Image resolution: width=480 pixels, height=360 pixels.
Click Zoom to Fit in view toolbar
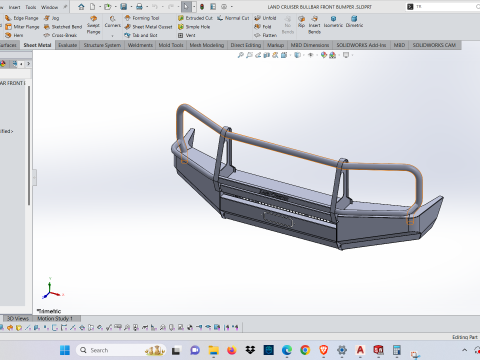tap(240, 55)
